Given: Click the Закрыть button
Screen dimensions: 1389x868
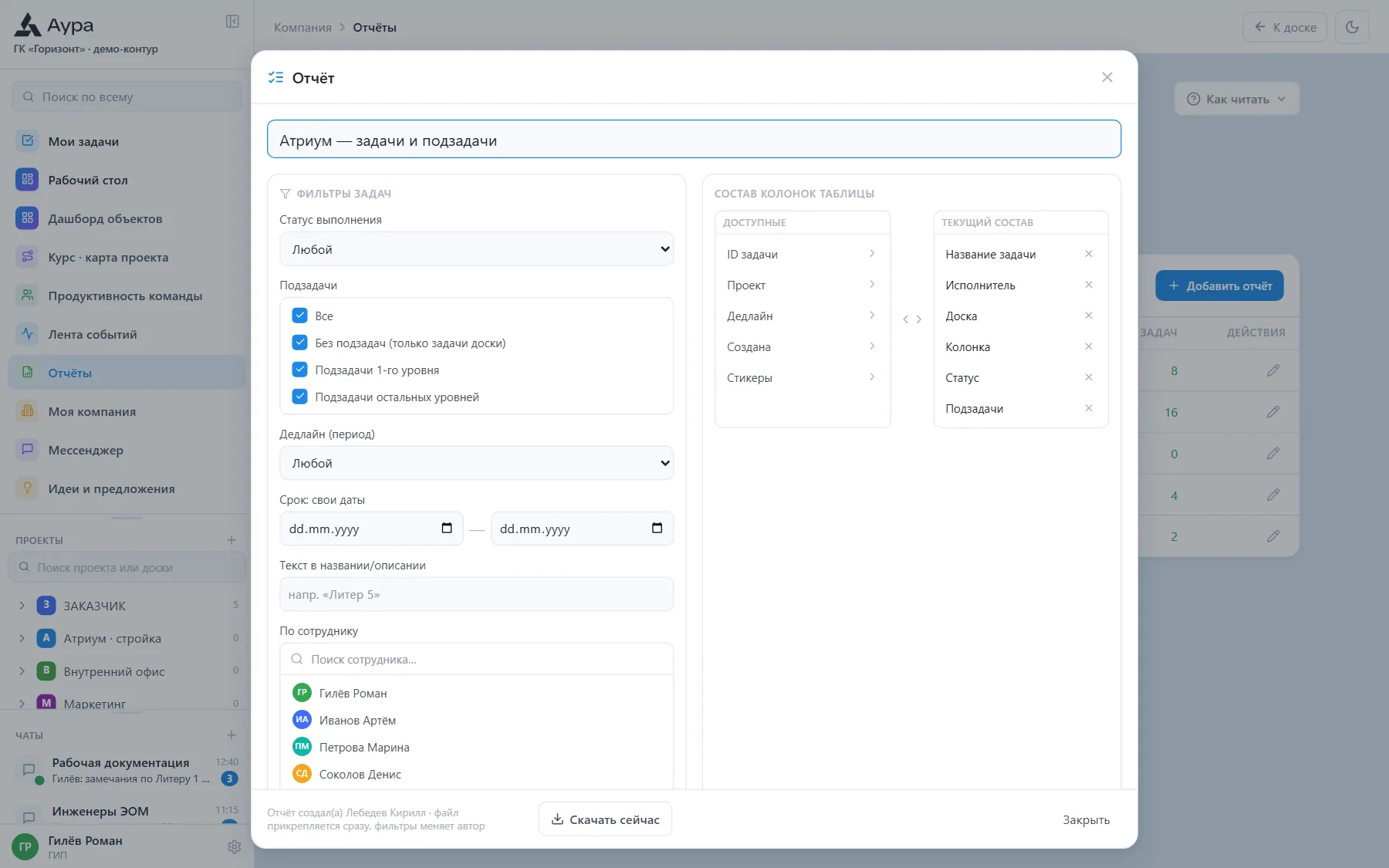Looking at the screenshot, I should pyautogui.click(x=1086, y=819).
